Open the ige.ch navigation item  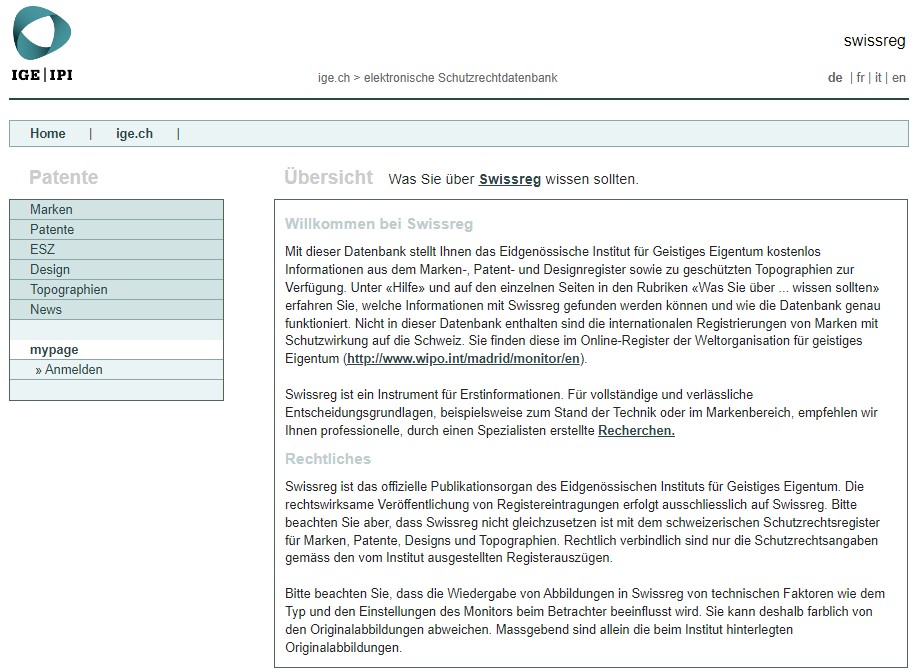click(134, 134)
